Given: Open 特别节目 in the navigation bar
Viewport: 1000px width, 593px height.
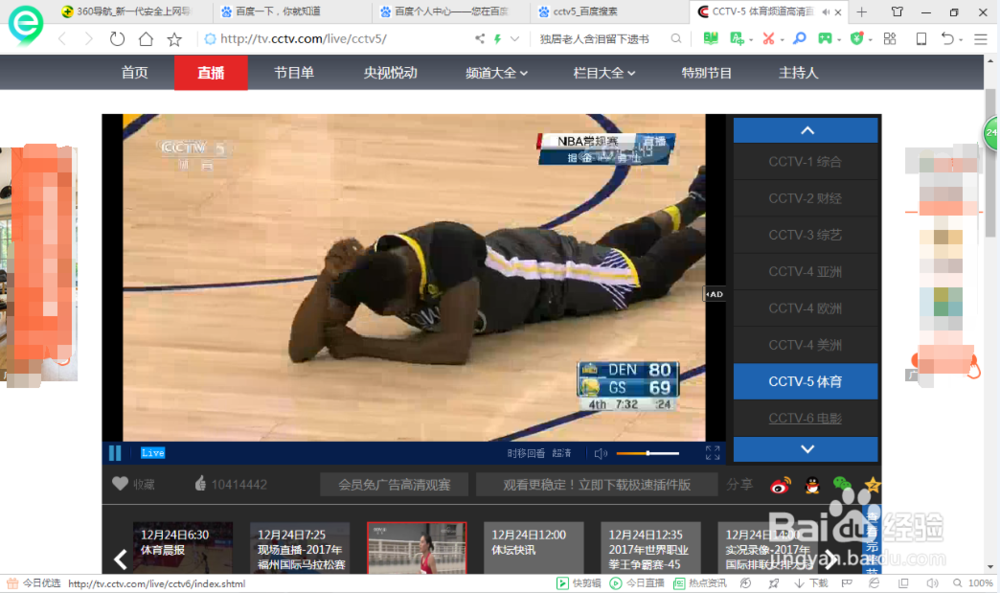Looking at the screenshot, I should click(707, 73).
